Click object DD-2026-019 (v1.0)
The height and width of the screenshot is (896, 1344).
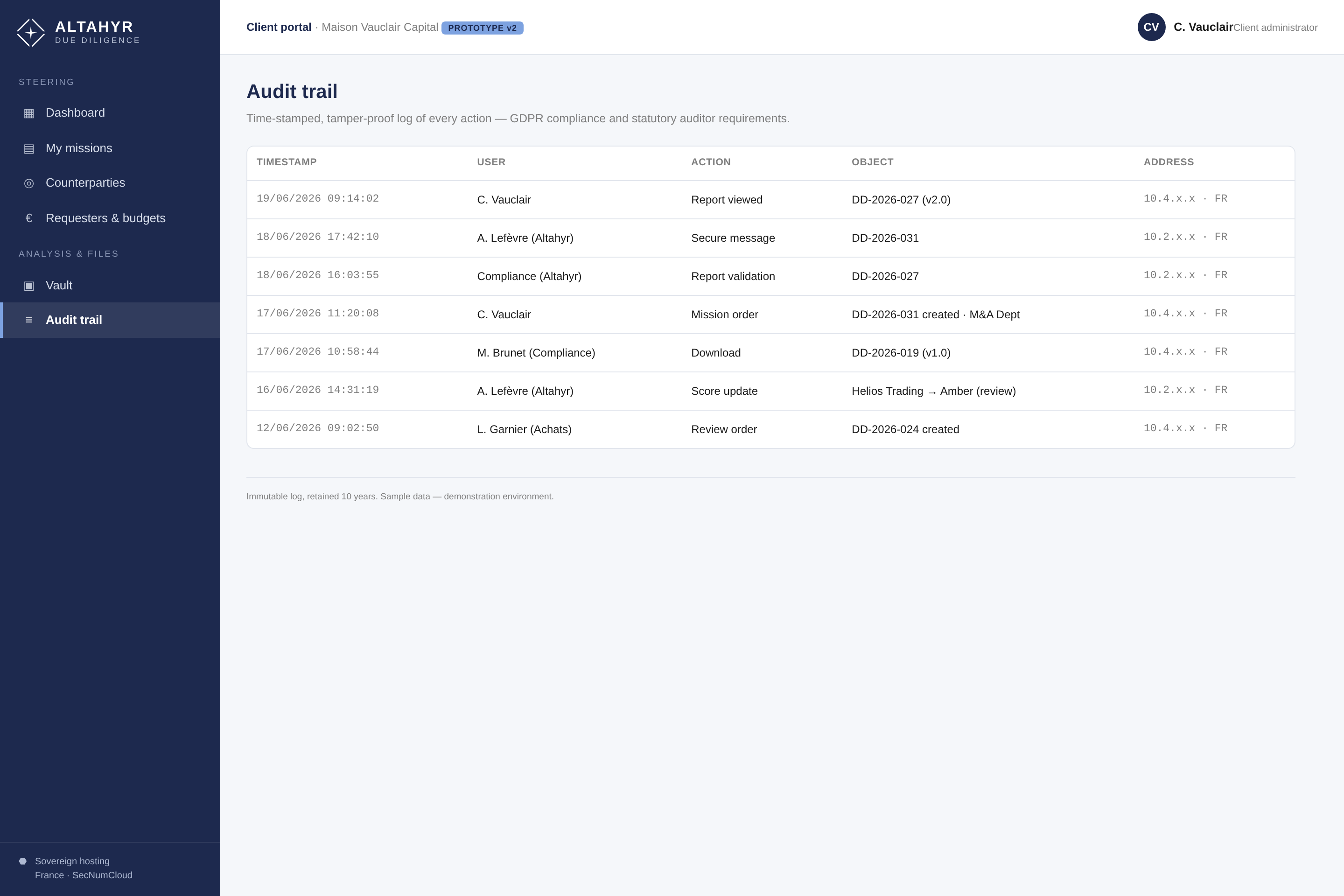tap(901, 353)
